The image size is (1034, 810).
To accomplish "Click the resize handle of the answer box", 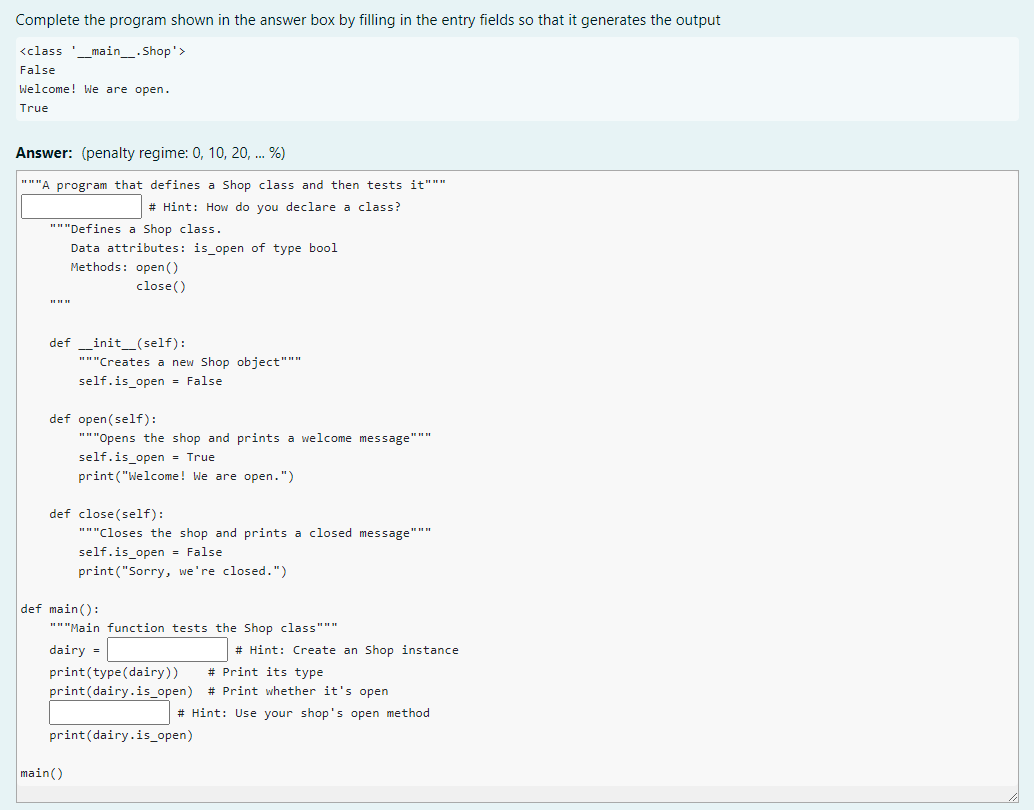I will coord(1012,795).
